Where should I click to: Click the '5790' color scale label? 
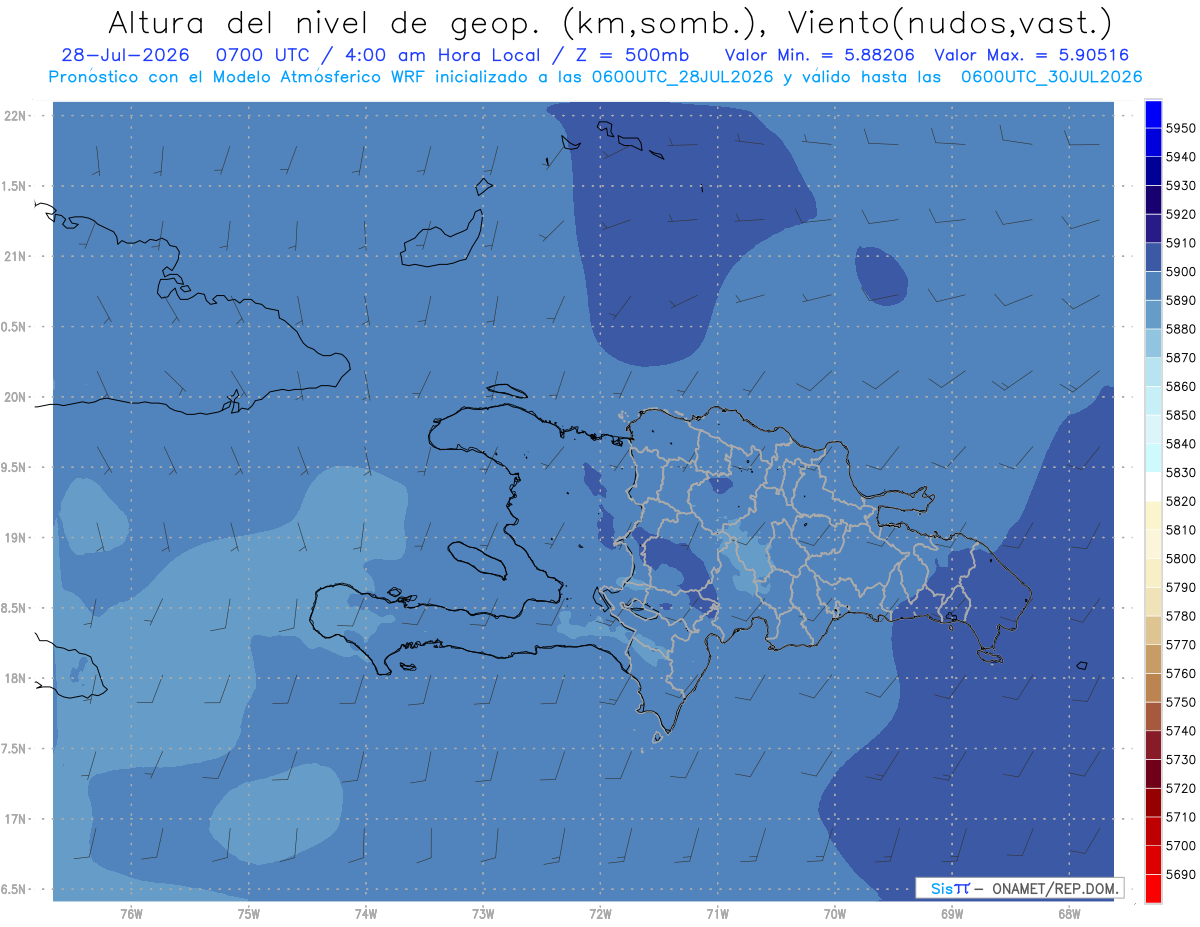click(1181, 588)
